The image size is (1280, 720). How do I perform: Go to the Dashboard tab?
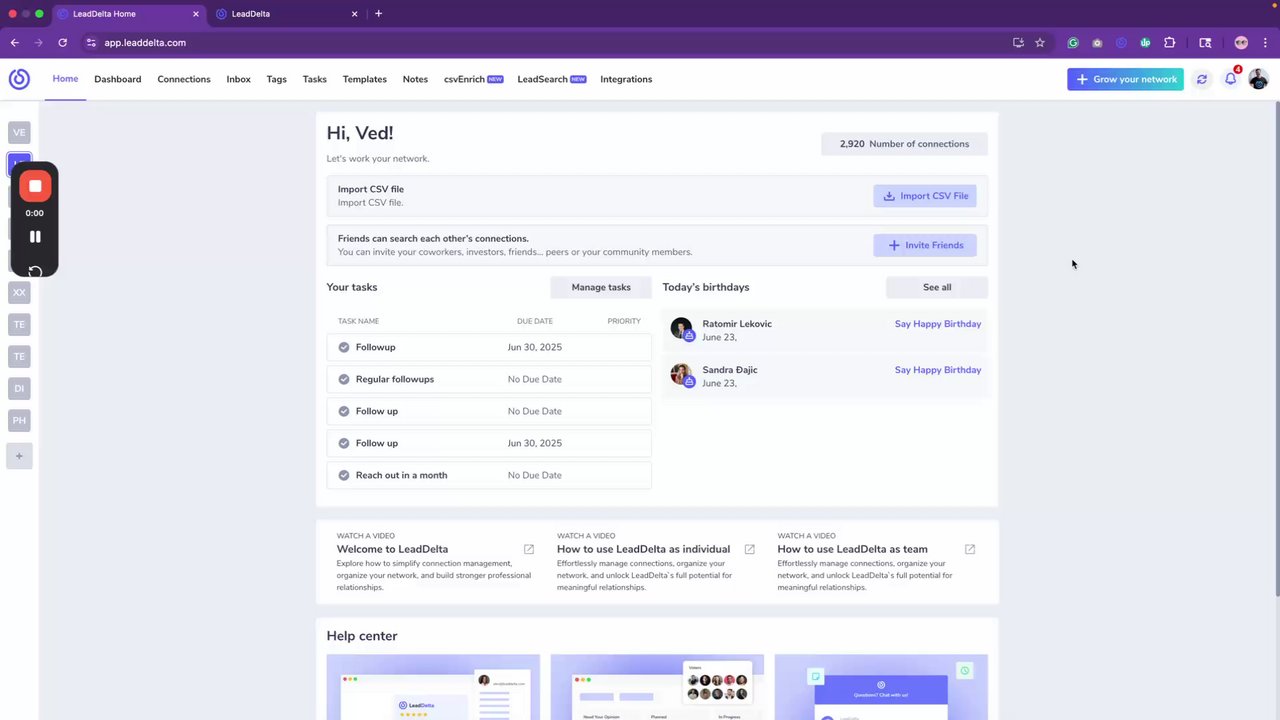pyautogui.click(x=118, y=79)
